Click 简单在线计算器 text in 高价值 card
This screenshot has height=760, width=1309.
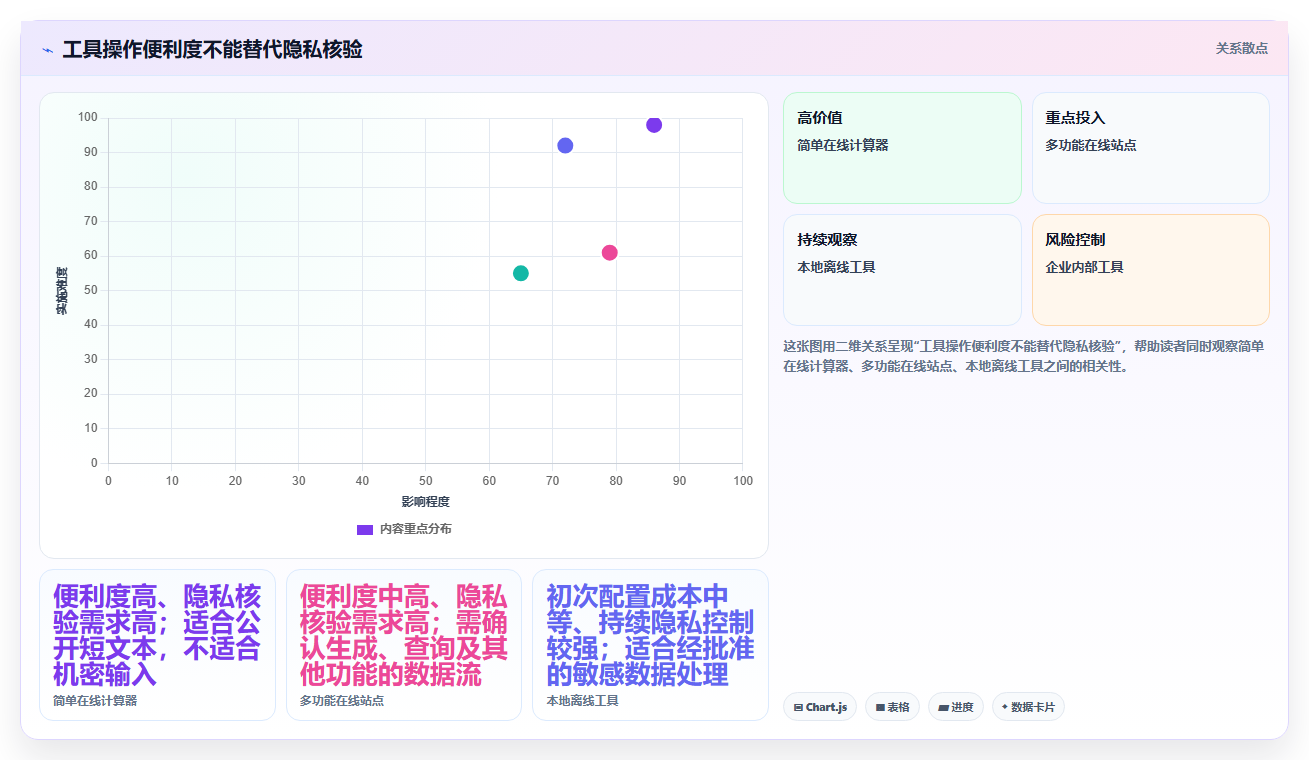click(843, 145)
